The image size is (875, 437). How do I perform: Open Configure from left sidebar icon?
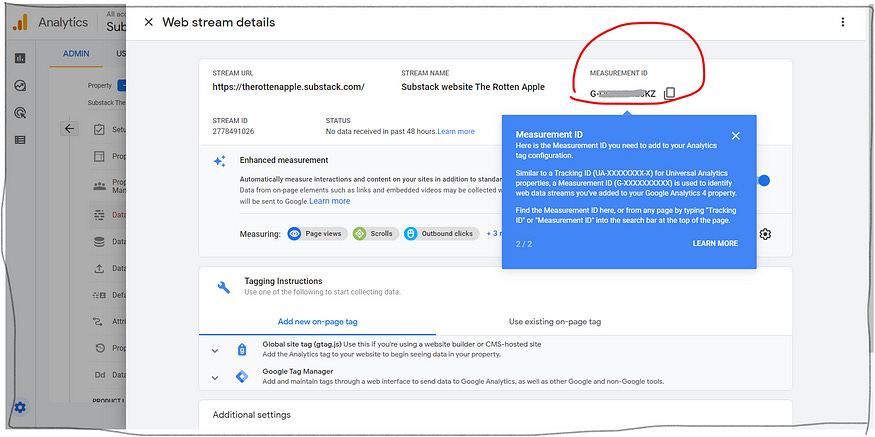[20, 140]
